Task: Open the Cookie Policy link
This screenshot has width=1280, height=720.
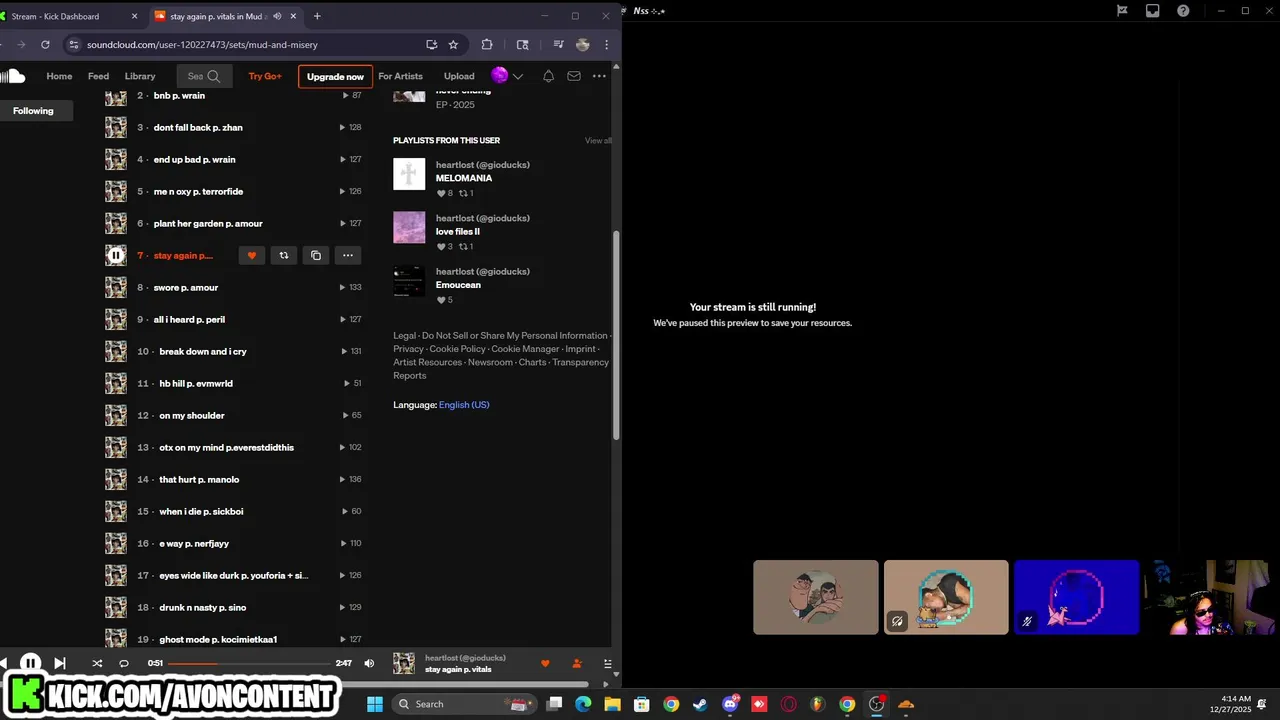Action: pyautogui.click(x=458, y=349)
